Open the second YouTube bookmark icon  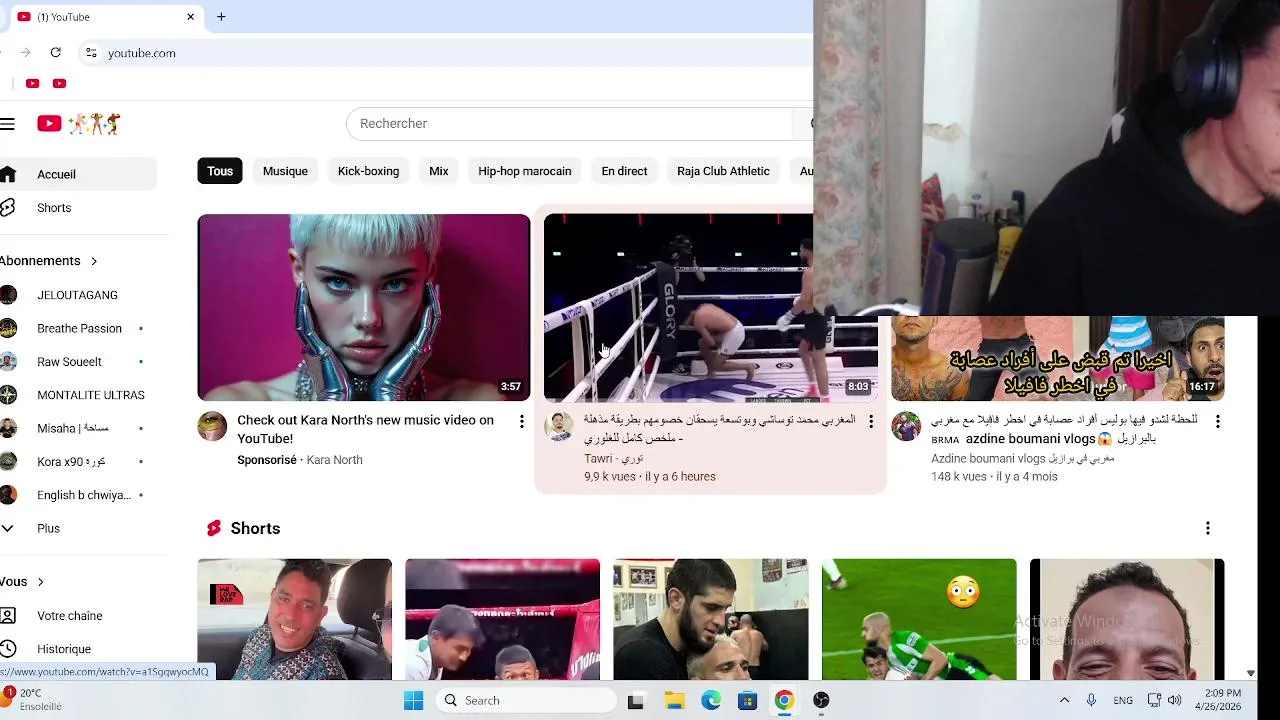point(59,84)
